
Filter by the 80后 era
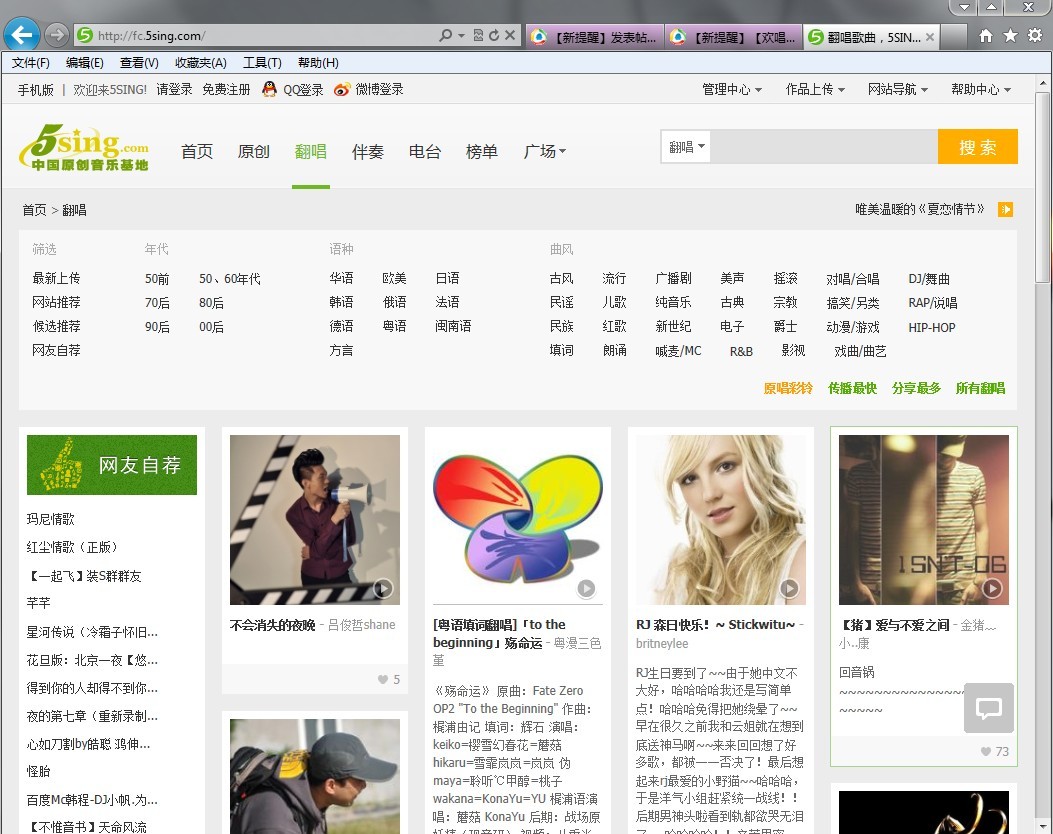coord(212,303)
